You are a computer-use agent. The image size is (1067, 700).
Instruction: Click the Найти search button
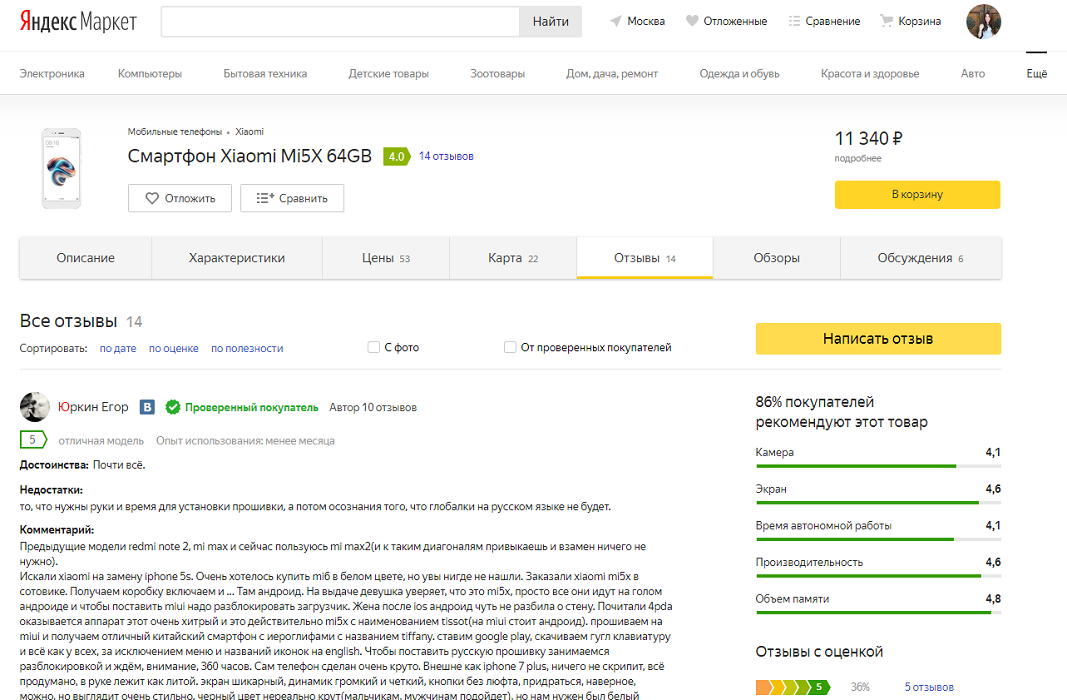pyautogui.click(x=551, y=22)
